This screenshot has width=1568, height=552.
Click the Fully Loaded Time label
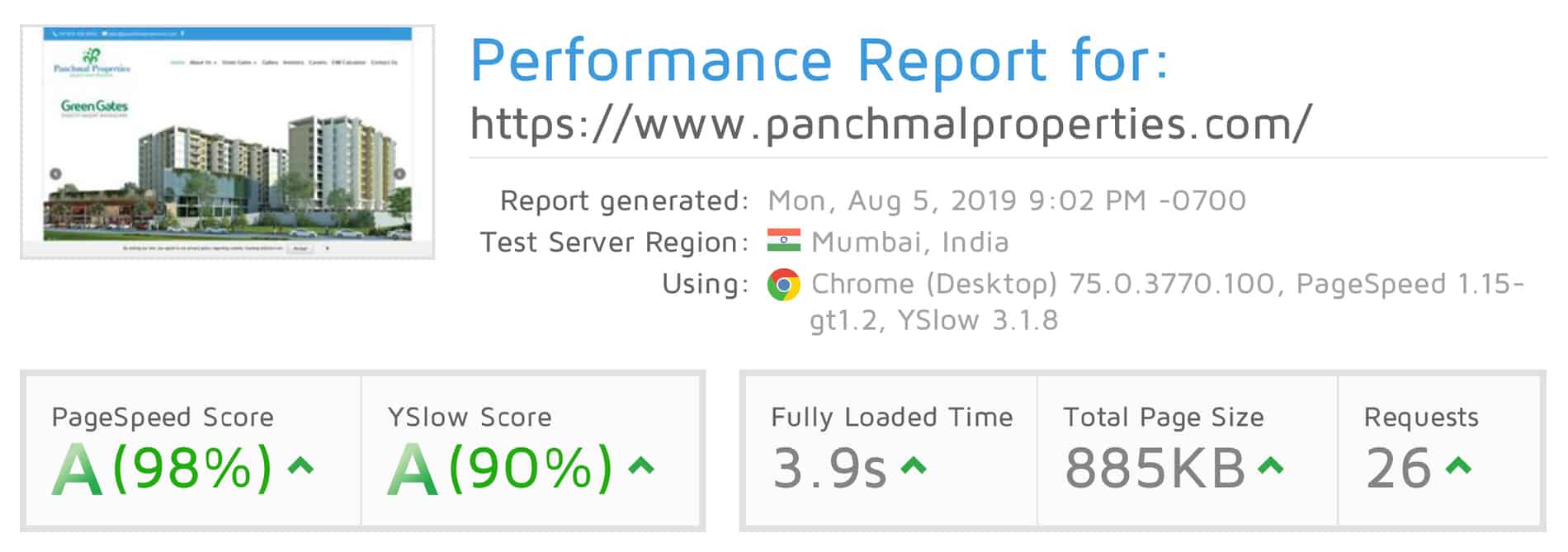(892, 418)
